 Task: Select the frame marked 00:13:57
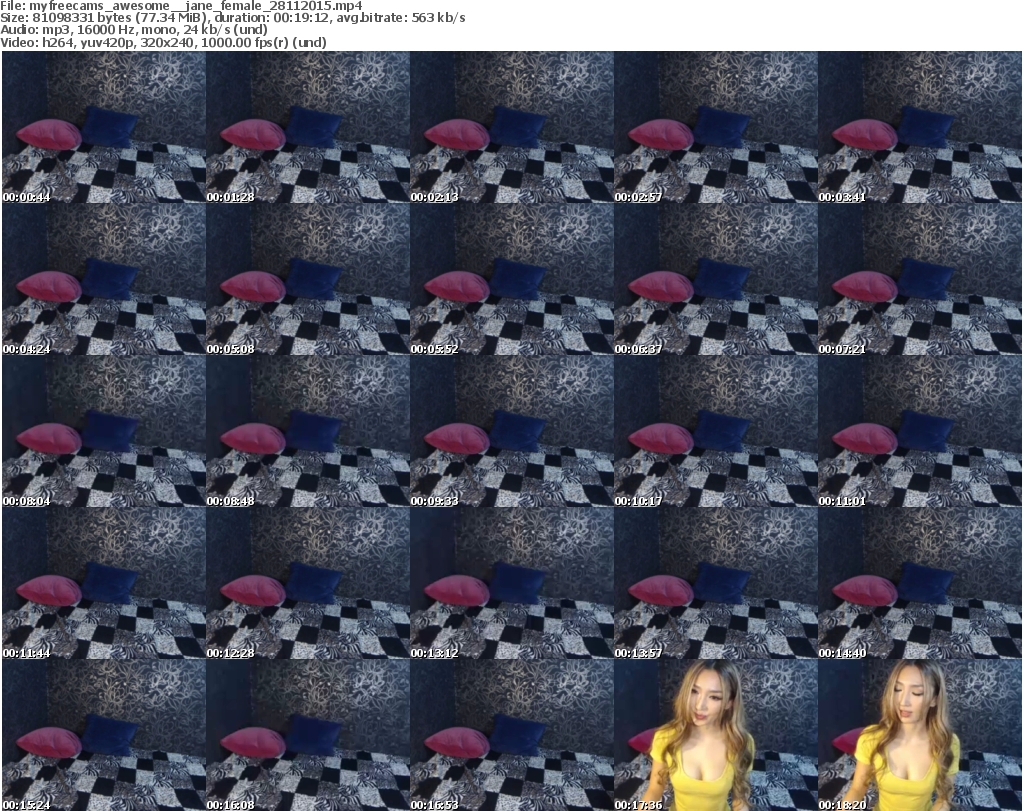pyautogui.click(x=715, y=584)
